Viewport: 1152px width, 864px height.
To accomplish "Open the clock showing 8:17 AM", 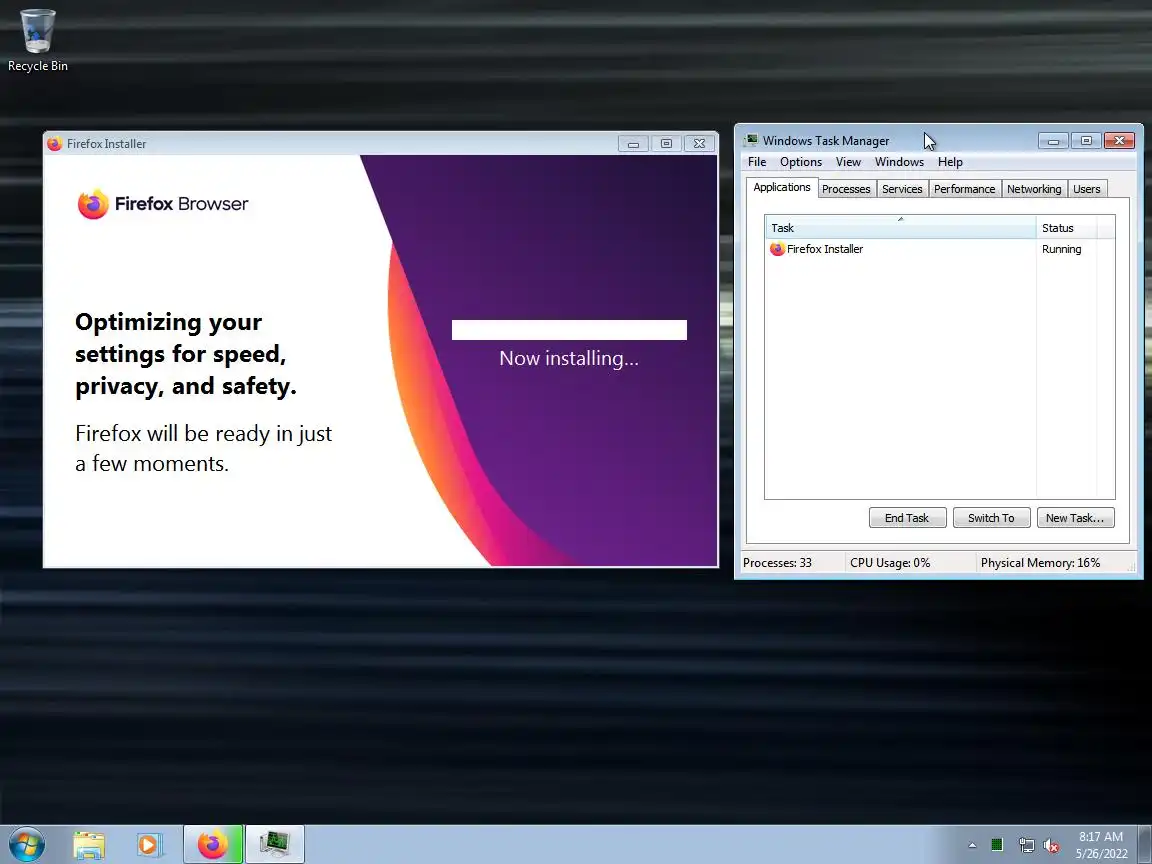I will pos(1101,845).
